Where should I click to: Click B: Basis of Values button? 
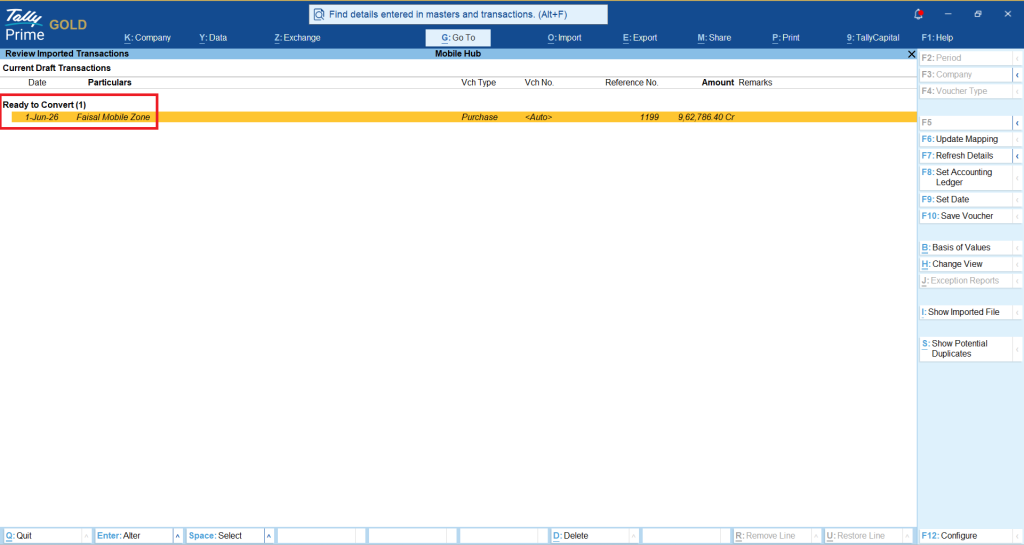(966, 247)
